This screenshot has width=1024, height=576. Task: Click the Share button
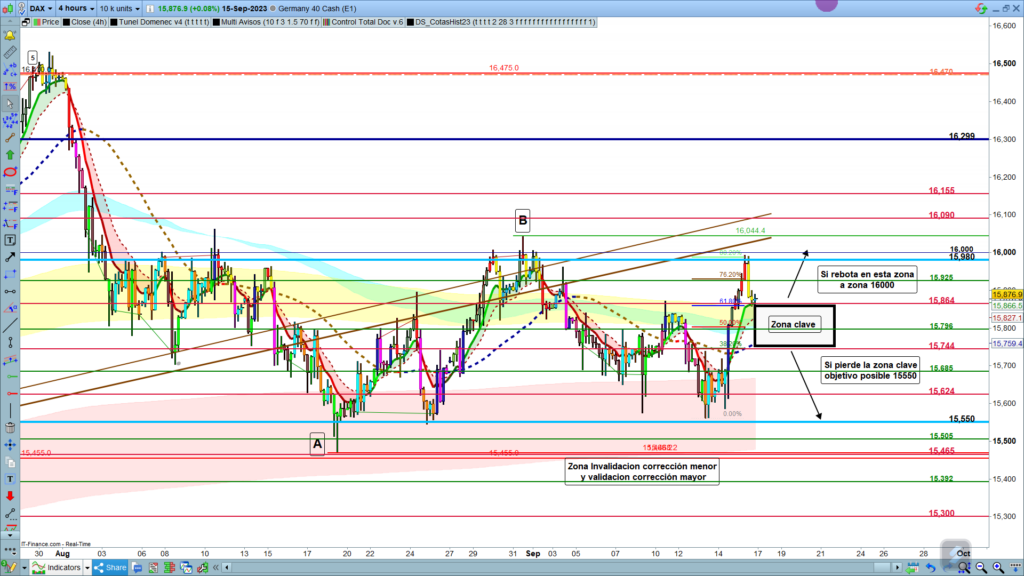click(110, 567)
